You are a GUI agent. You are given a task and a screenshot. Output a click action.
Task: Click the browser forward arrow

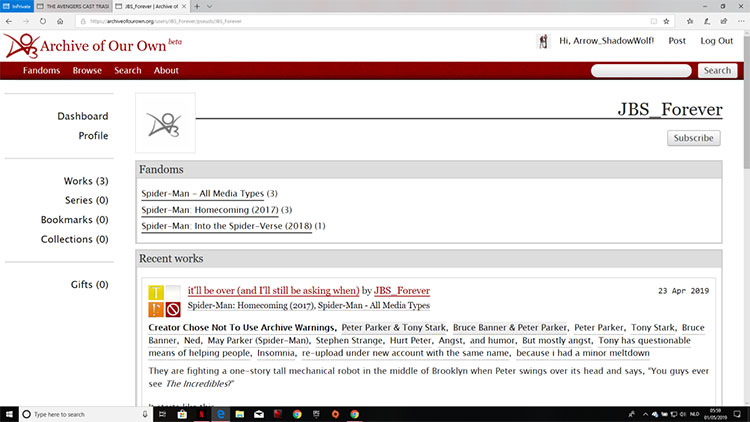click(26, 21)
